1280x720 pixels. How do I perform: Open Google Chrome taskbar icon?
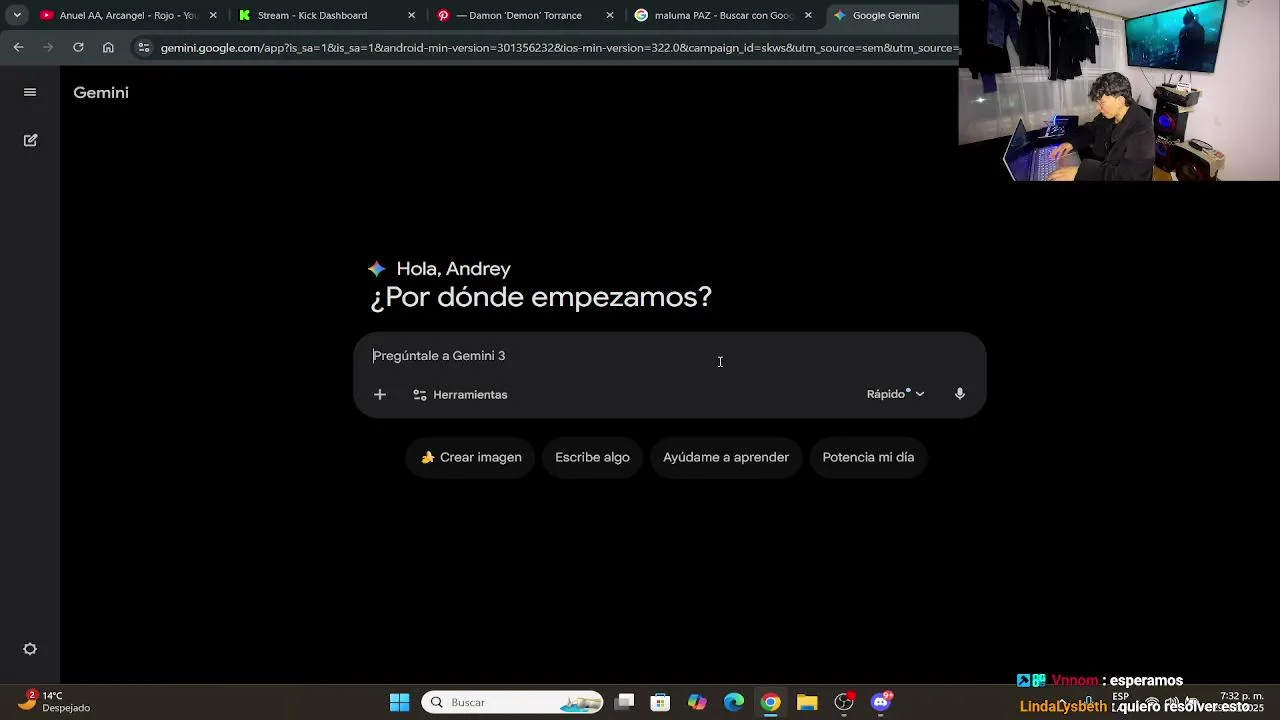click(x=770, y=702)
